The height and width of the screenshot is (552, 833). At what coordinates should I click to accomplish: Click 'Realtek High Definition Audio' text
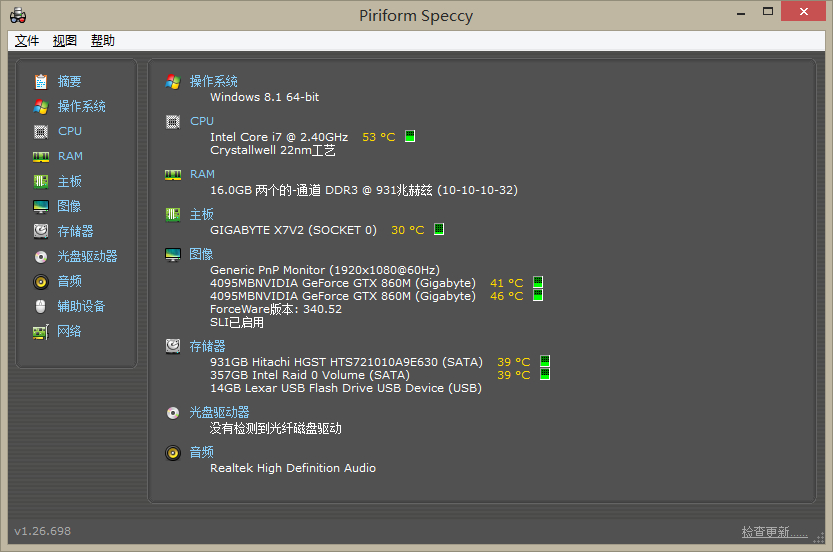pyautogui.click(x=293, y=468)
